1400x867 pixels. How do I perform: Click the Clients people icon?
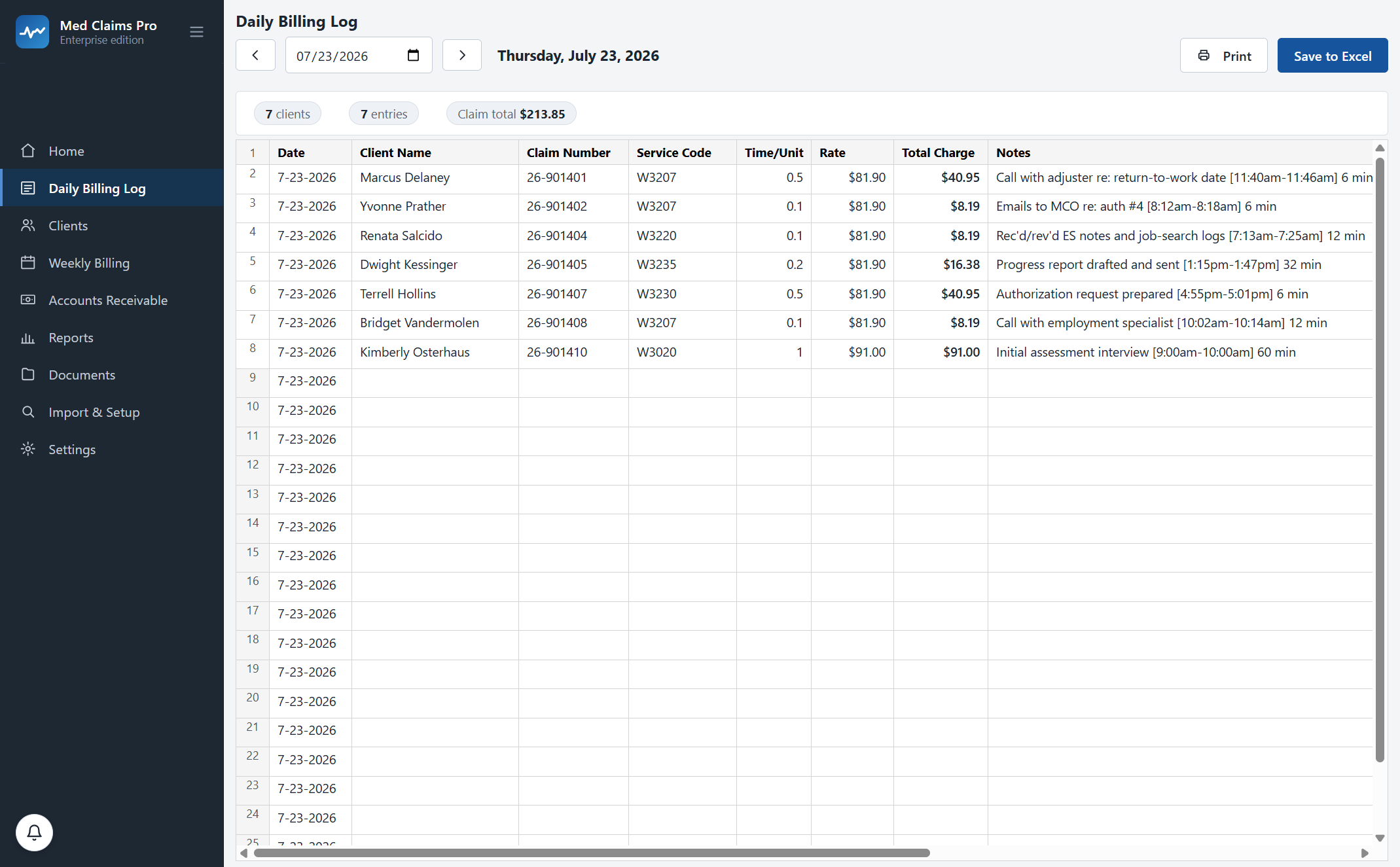point(27,226)
